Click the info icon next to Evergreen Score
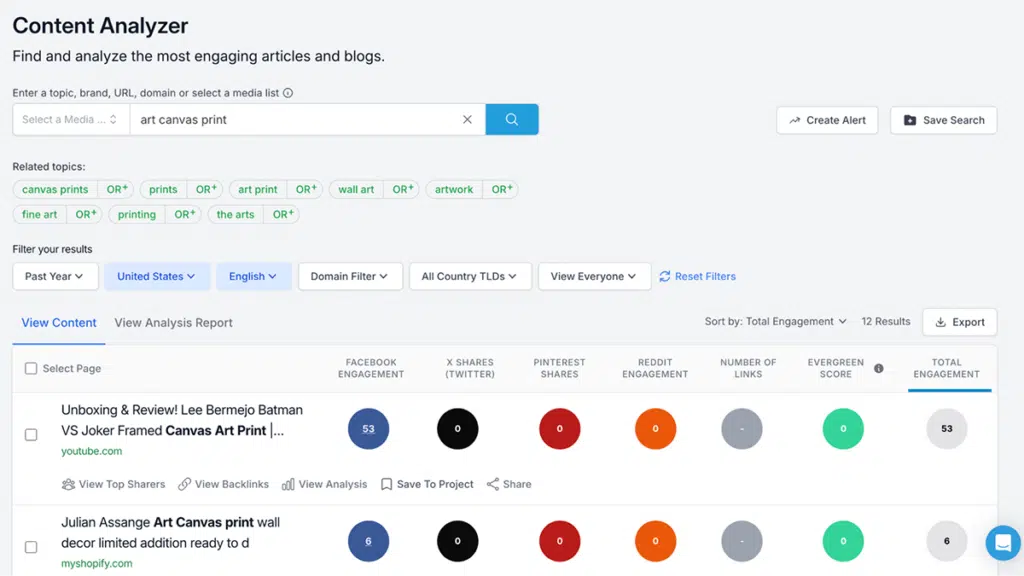Screen dimensions: 1024x576 click(878, 368)
